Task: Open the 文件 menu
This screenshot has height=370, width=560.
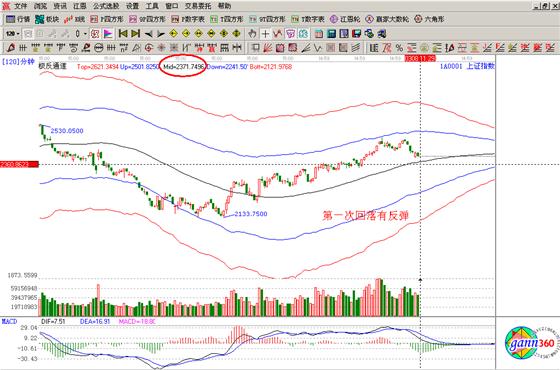Action: (20, 6)
